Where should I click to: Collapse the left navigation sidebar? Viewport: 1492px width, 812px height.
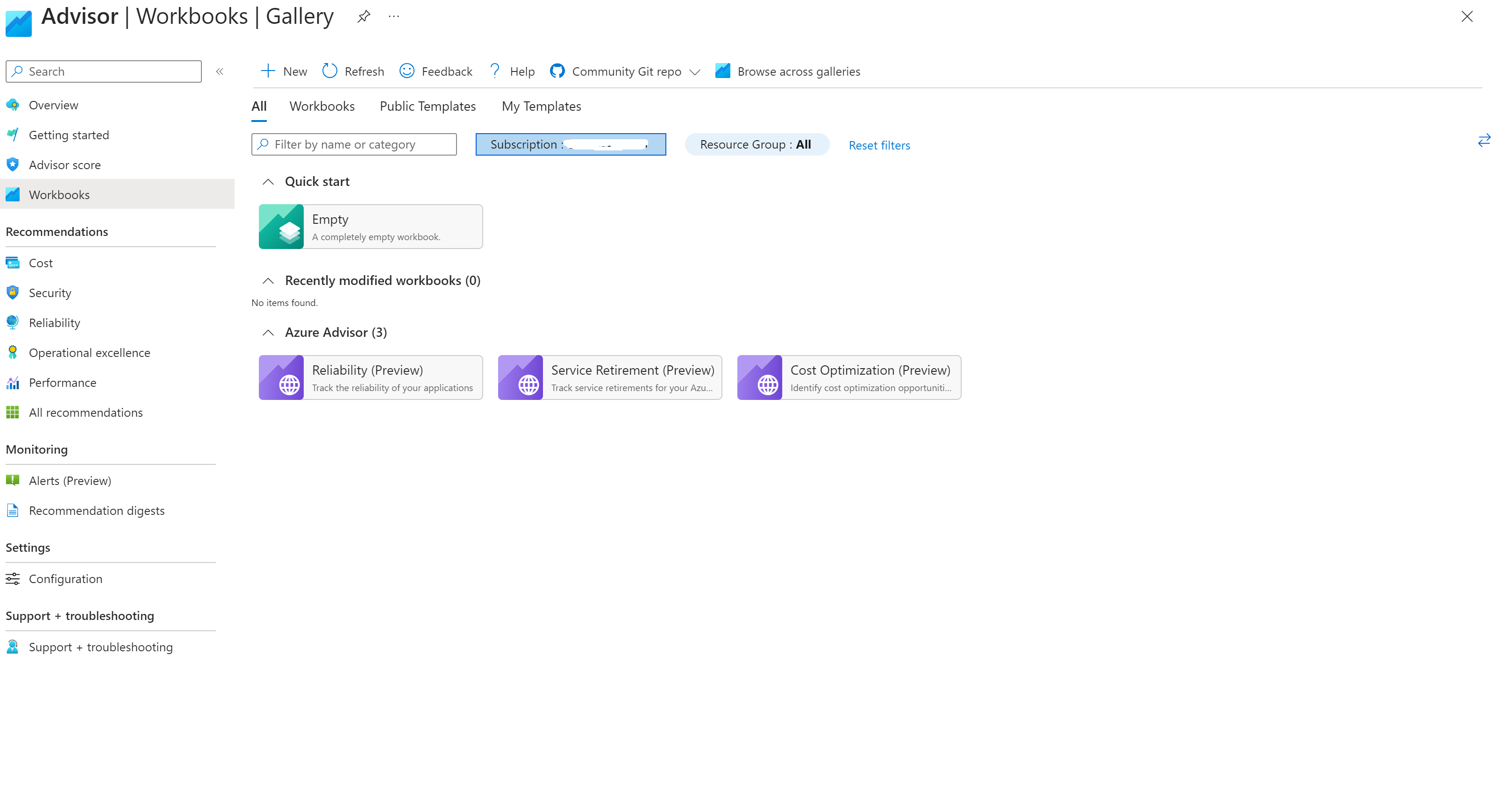(220, 71)
